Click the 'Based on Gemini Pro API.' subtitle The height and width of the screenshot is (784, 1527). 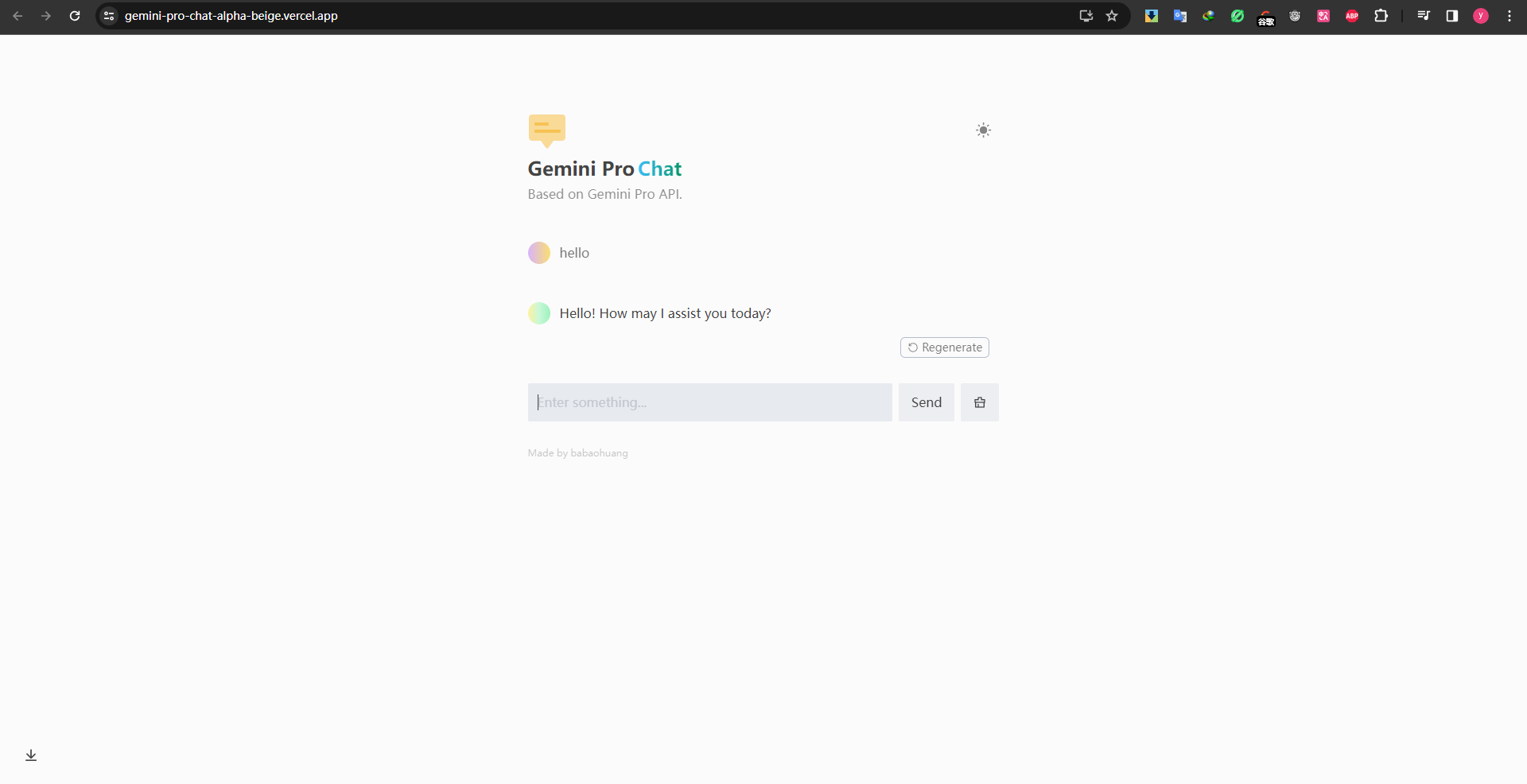[605, 194]
